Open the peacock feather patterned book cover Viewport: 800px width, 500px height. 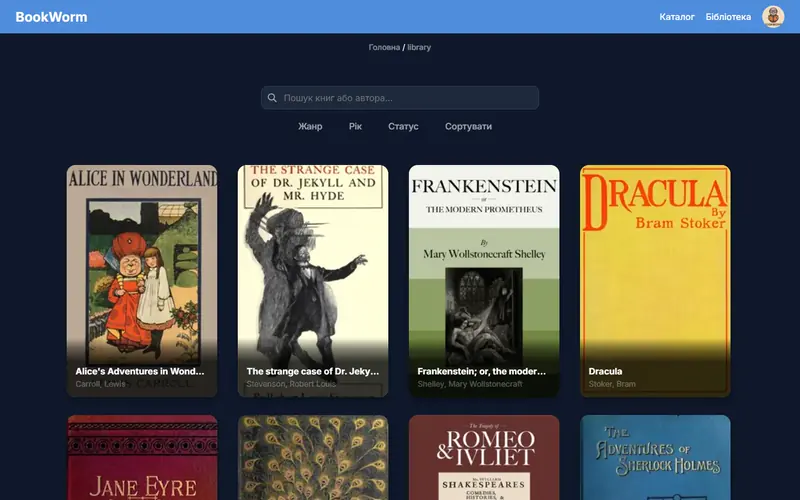[313, 458]
